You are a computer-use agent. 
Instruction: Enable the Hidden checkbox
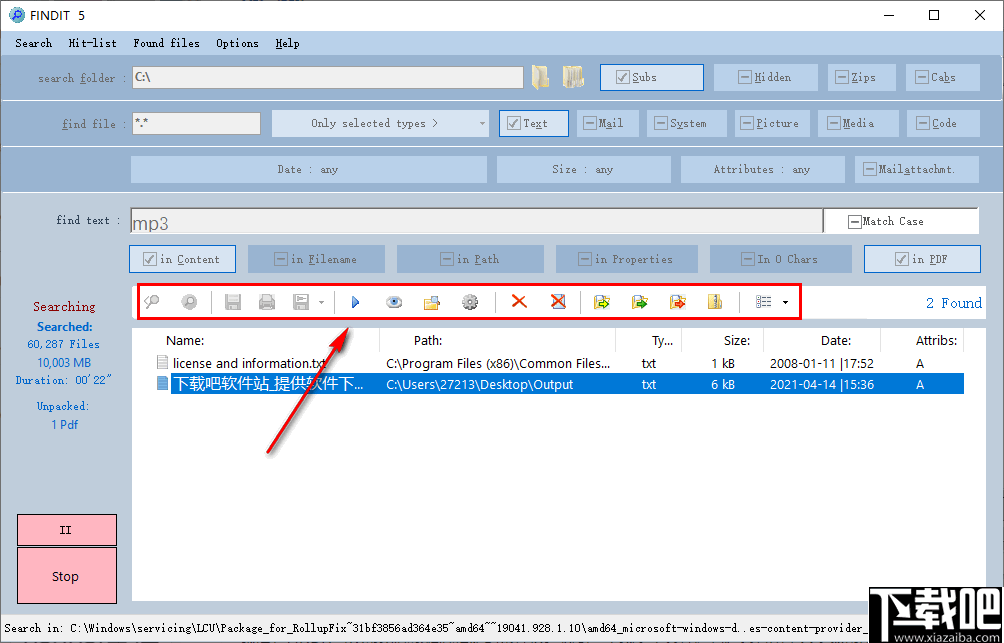coord(766,77)
